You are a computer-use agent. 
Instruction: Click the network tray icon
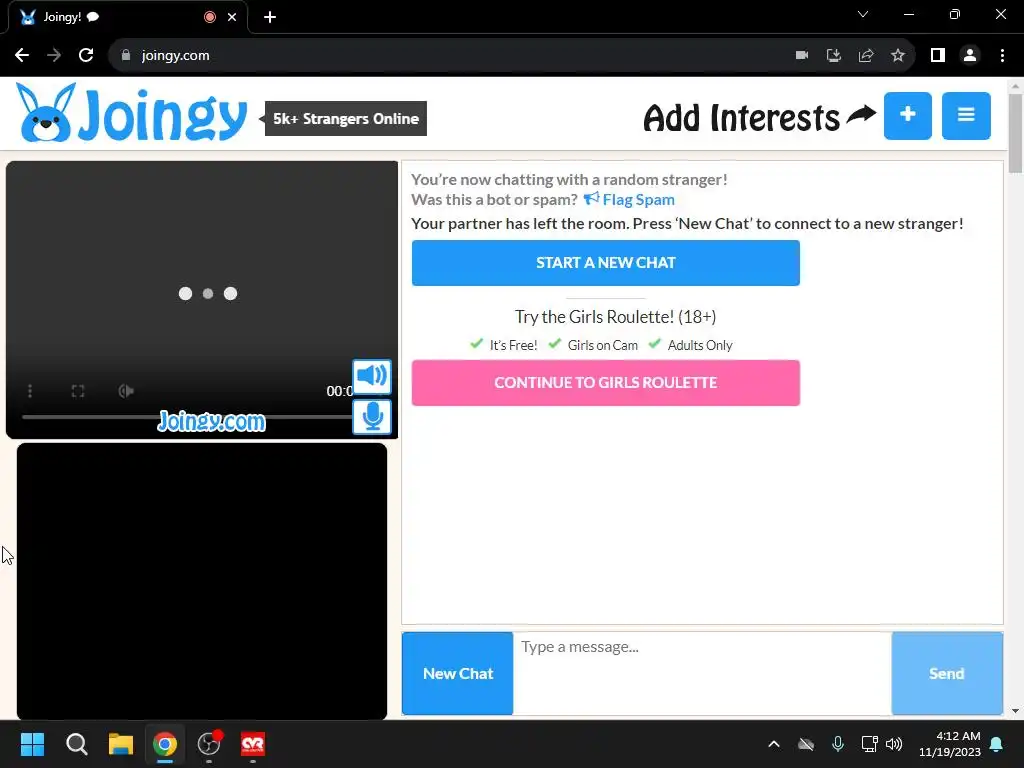pyautogui.click(x=869, y=744)
